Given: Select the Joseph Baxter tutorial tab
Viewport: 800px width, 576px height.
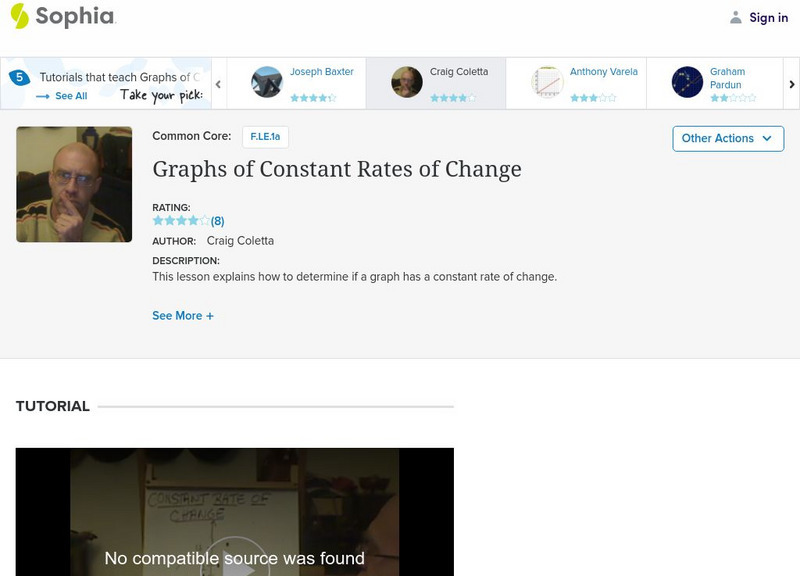Looking at the screenshot, I should [x=321, y=72].
